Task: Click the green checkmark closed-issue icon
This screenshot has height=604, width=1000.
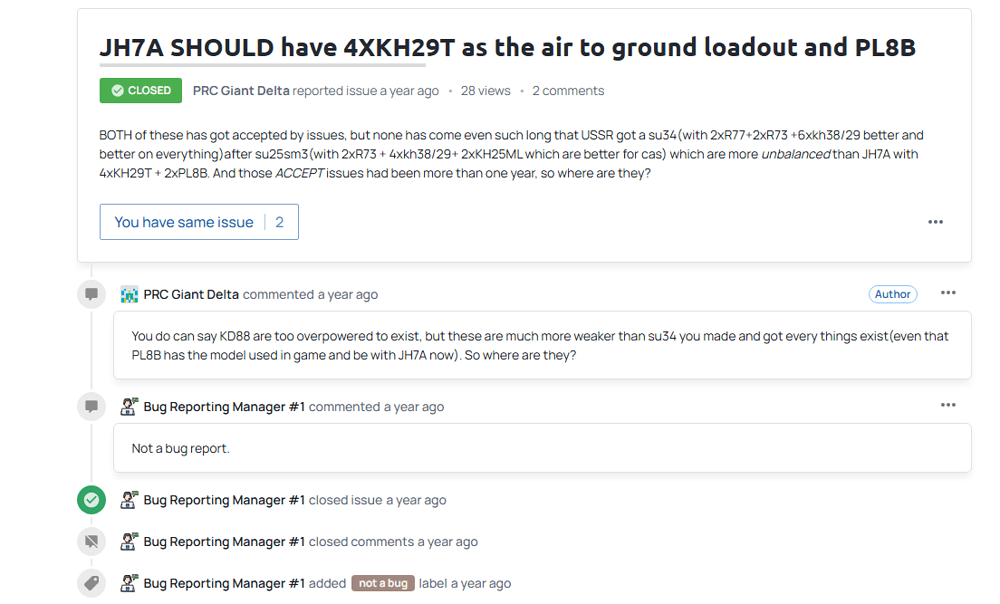Action: click(92, 500)
